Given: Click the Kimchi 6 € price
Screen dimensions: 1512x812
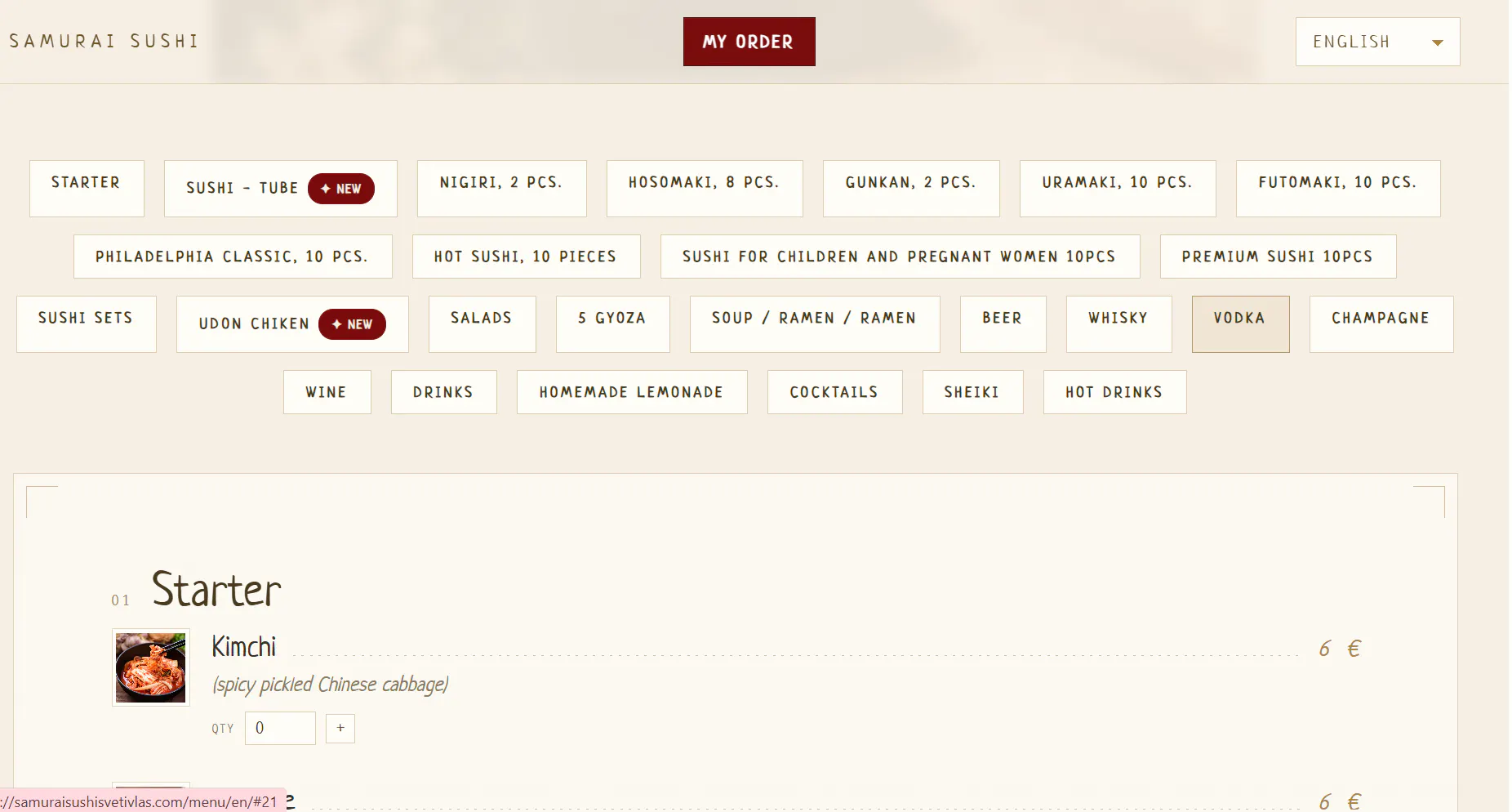Looking at the screenshot, I should pos(1340,649).
